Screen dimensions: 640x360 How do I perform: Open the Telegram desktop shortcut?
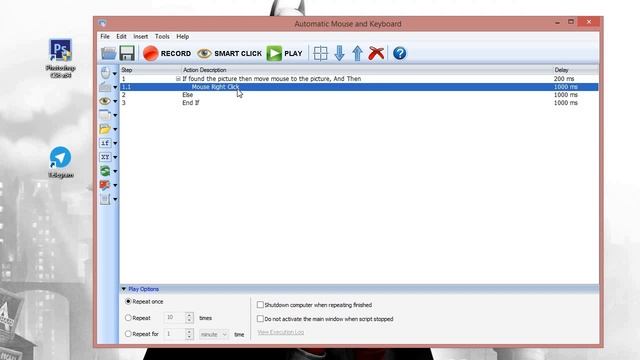pyautogui.click(x=60, y=162)
